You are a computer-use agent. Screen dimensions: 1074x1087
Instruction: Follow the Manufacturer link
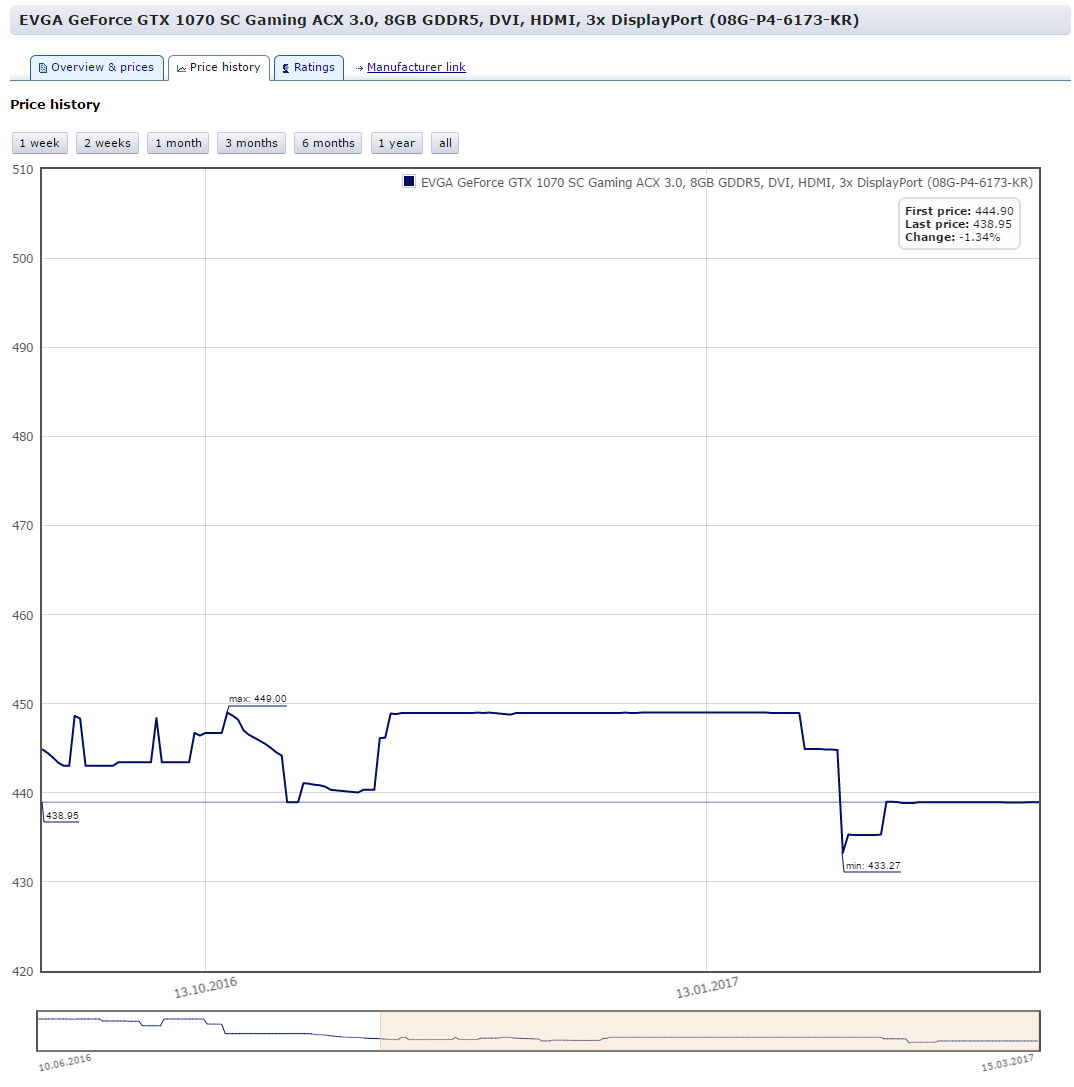(416, 67)
